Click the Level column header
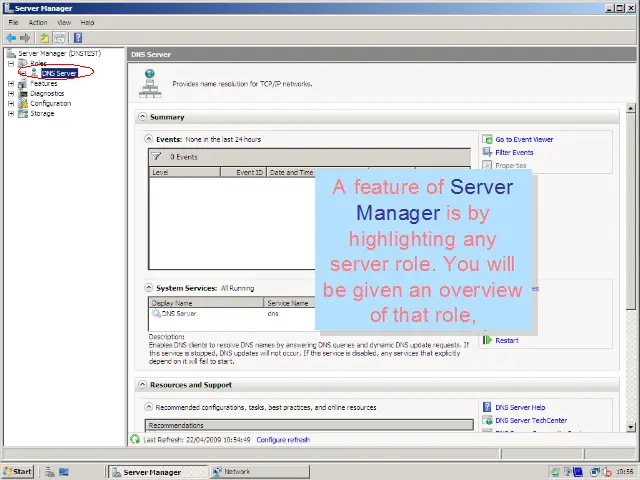 click(185, 172)
